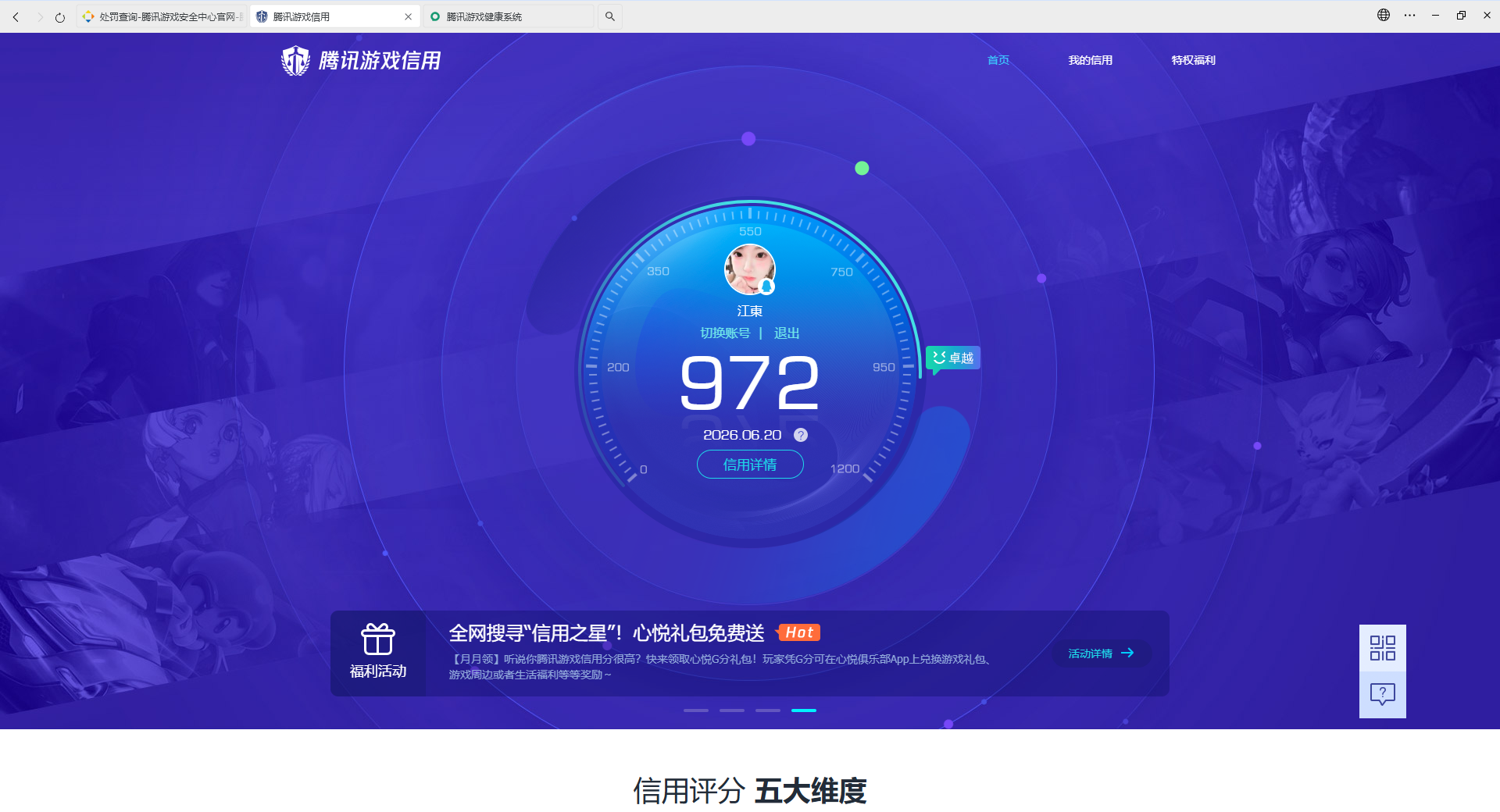1500x812 pixels.
Task: Click 退出 to log out
Action: tap(787, 333)
